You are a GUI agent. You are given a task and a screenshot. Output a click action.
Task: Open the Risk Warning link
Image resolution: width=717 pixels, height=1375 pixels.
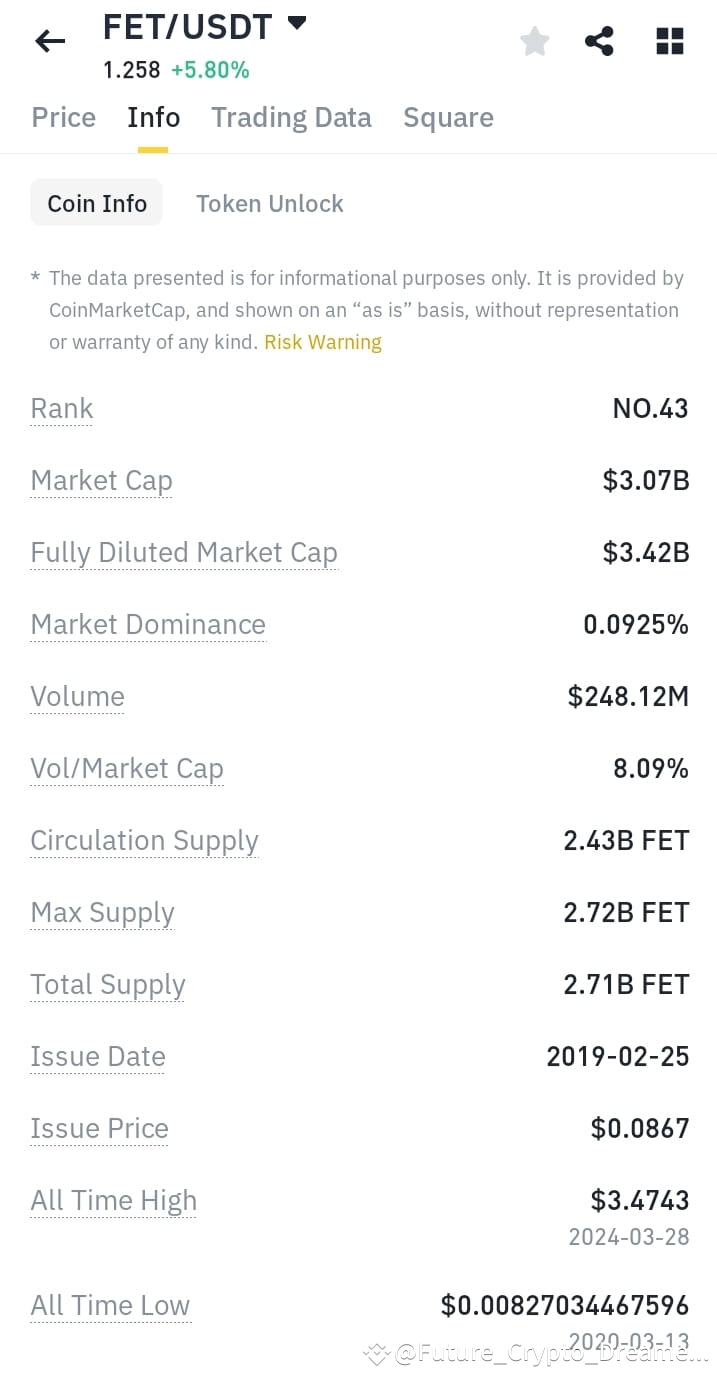[x=322, y=342]
